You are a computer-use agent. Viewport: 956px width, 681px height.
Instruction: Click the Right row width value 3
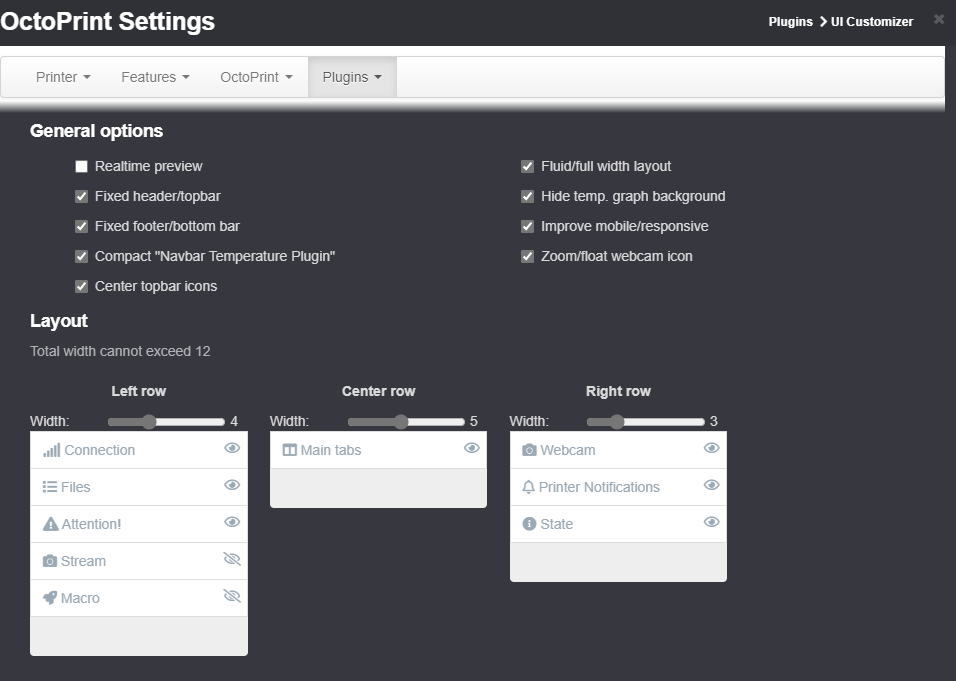click(x=714, y=422)
